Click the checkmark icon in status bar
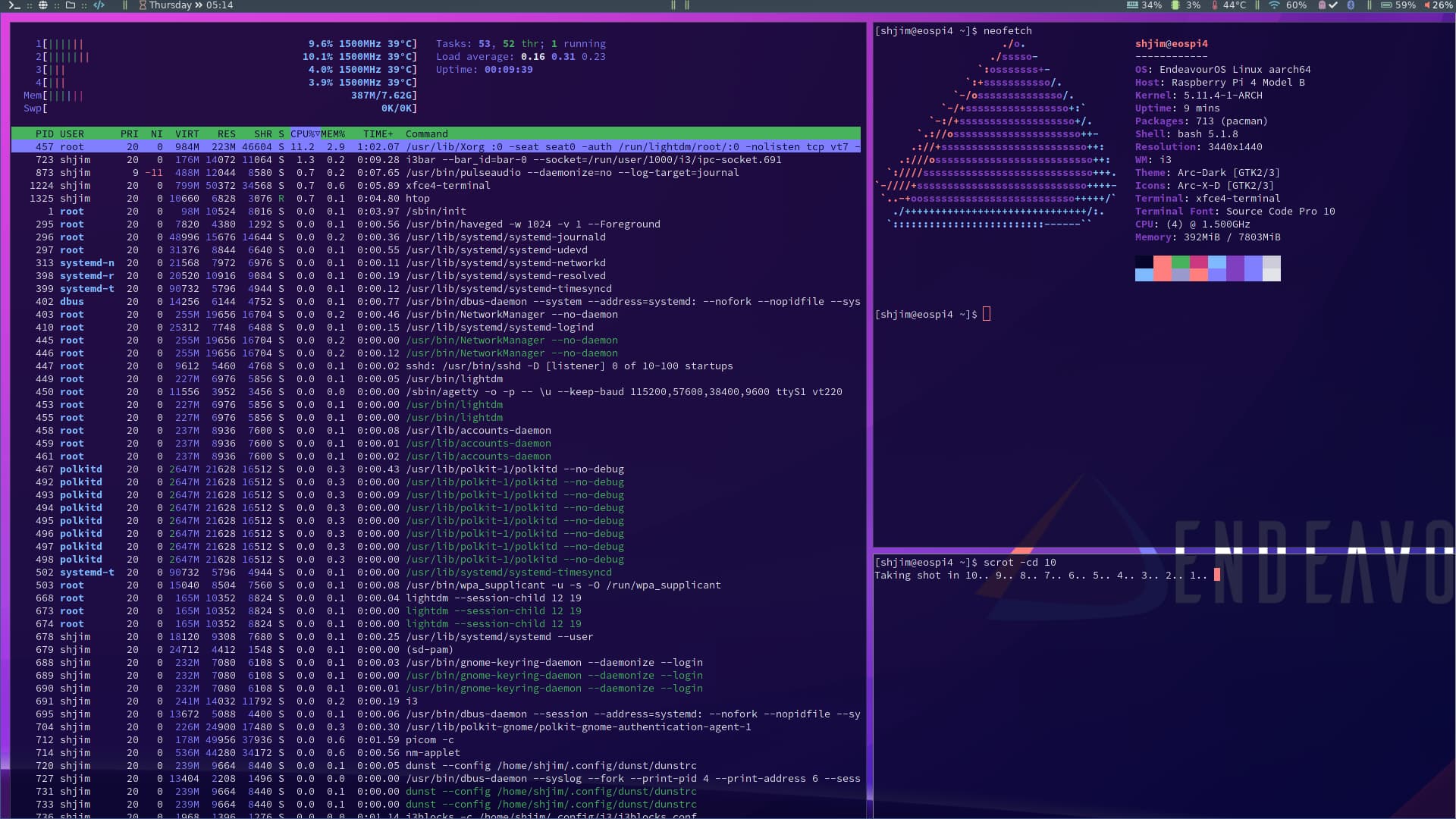 tap(1333, 5)
